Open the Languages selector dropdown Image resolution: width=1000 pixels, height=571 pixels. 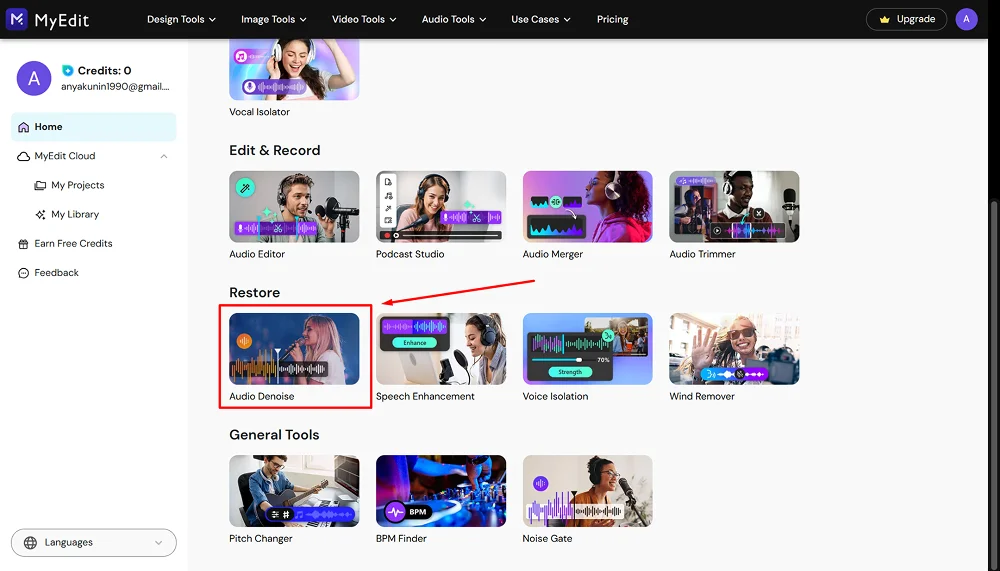(94, 542)
